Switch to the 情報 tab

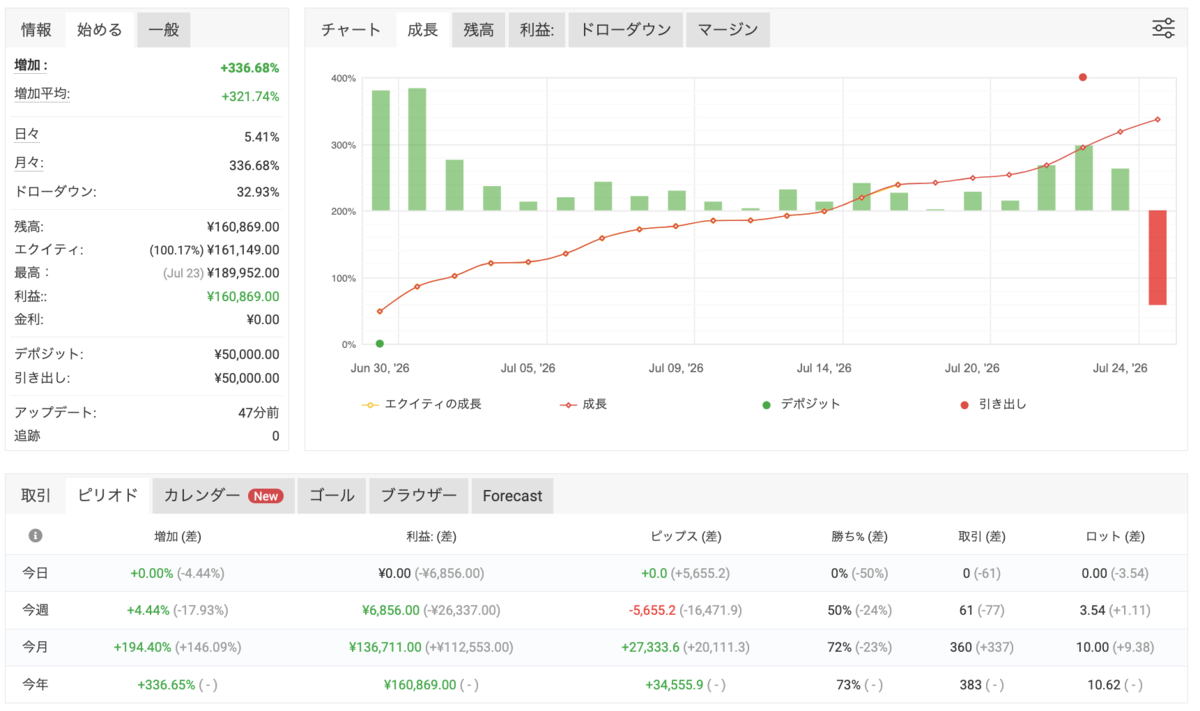click(37, 30)
